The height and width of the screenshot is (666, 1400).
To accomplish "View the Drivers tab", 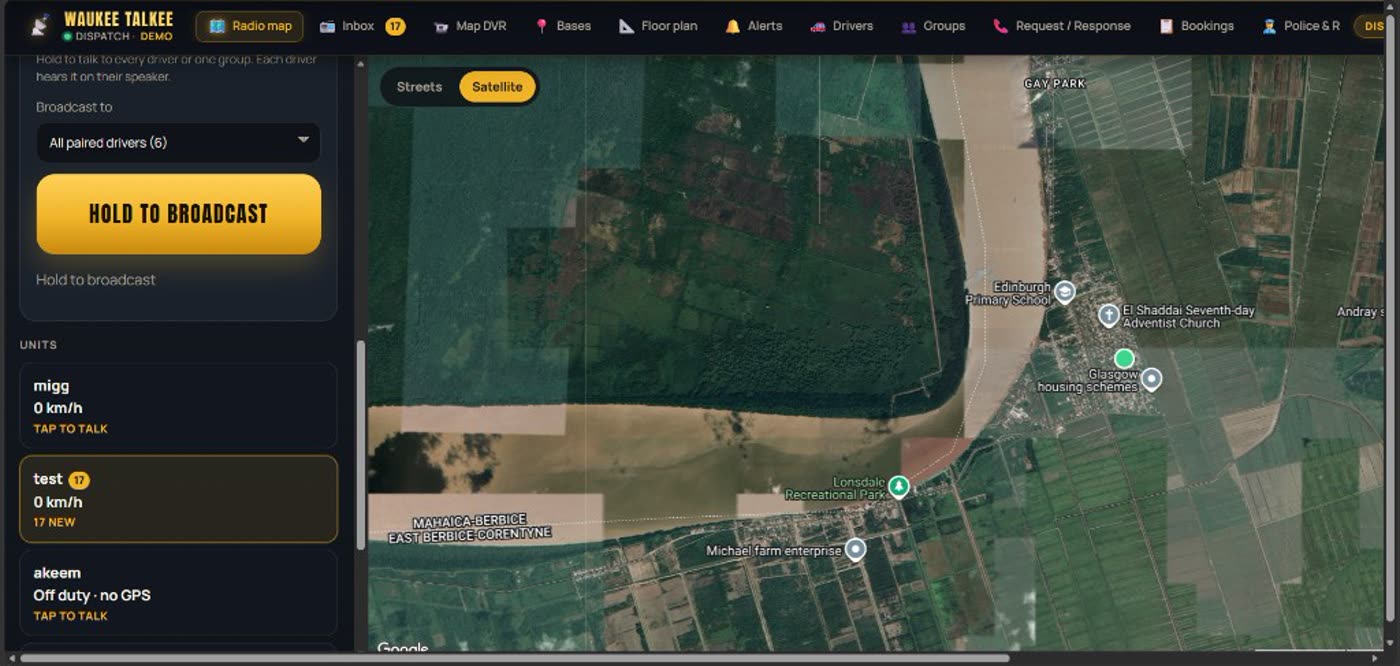I will coord(842,26).
